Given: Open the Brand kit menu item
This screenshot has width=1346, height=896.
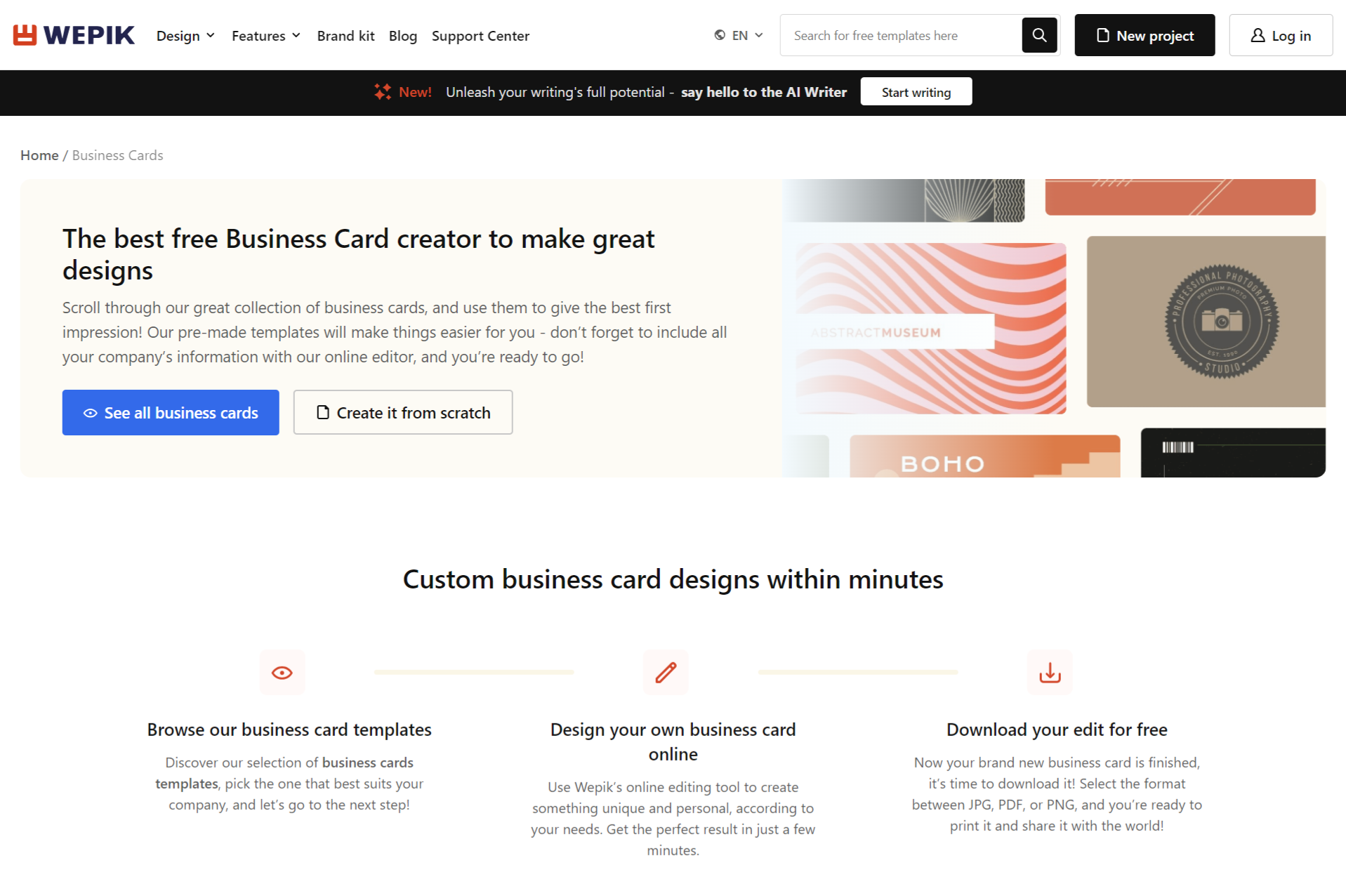Looking at the screenshot, I should pos(345,36).
